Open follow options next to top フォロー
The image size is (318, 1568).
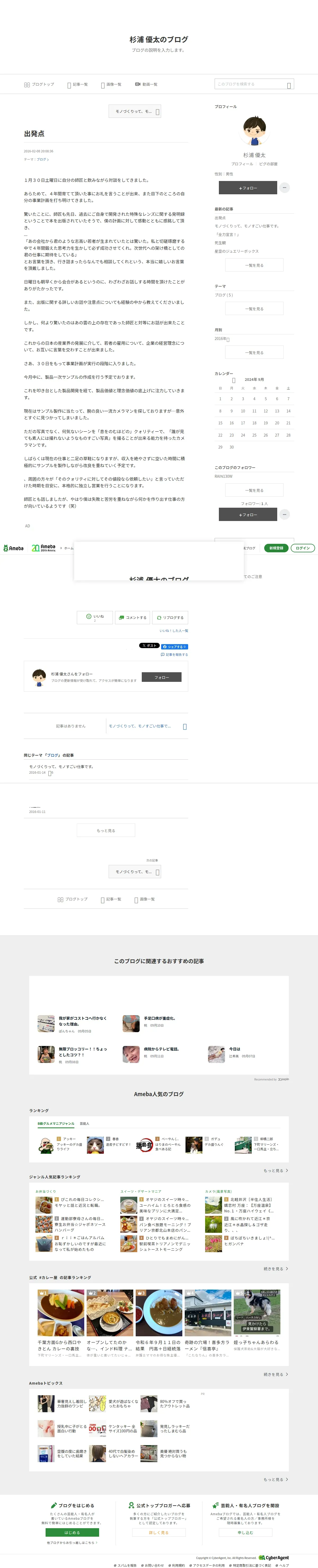[x=284, y=187]
